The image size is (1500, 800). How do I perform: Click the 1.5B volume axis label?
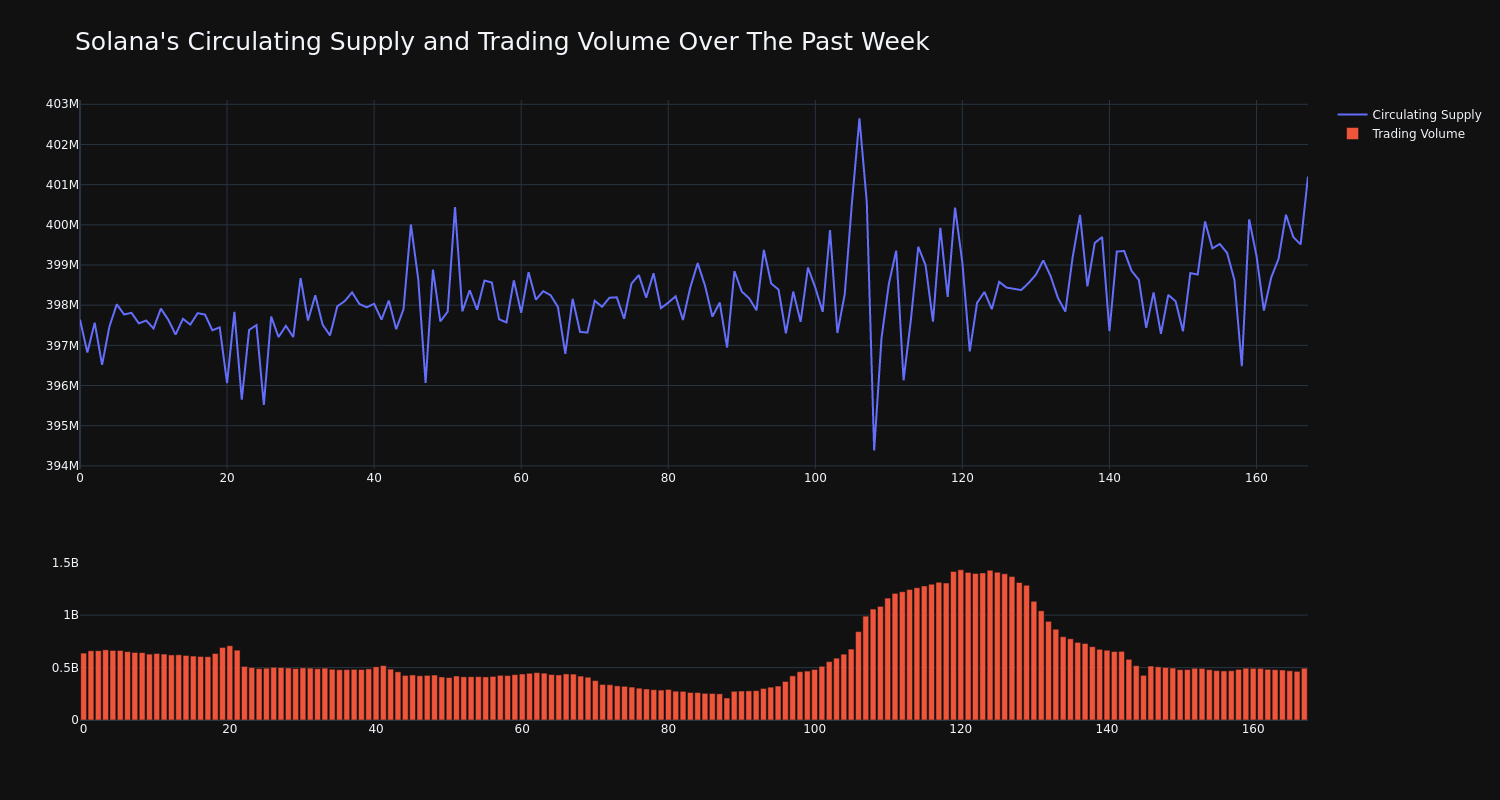[x=65, y=563]
